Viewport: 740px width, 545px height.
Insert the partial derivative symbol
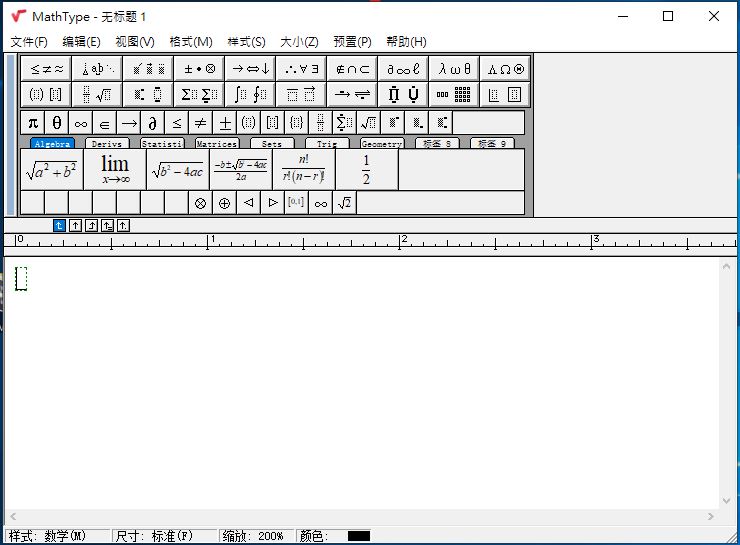(x=152, y=123)
